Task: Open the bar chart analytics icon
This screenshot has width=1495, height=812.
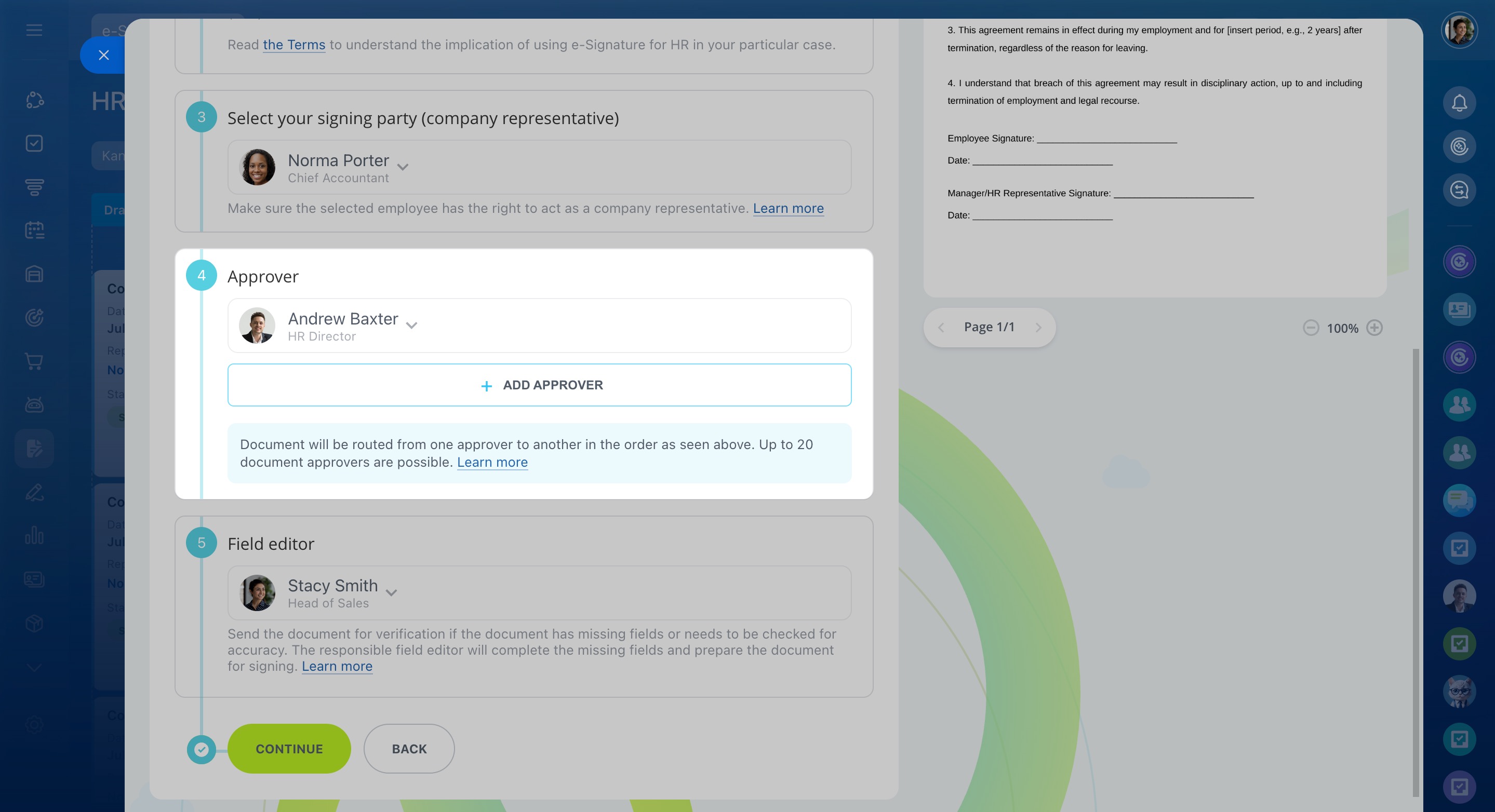Action: tap(34, 535)
